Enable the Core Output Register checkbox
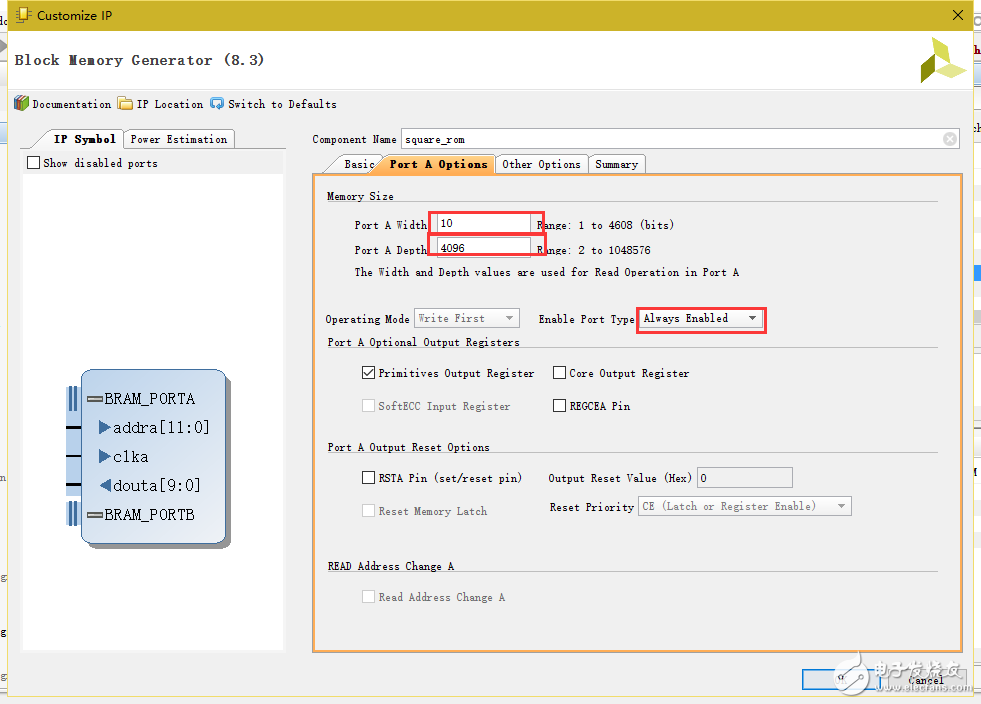This screenshot has height=704, width=981. [x=560, y=373]
